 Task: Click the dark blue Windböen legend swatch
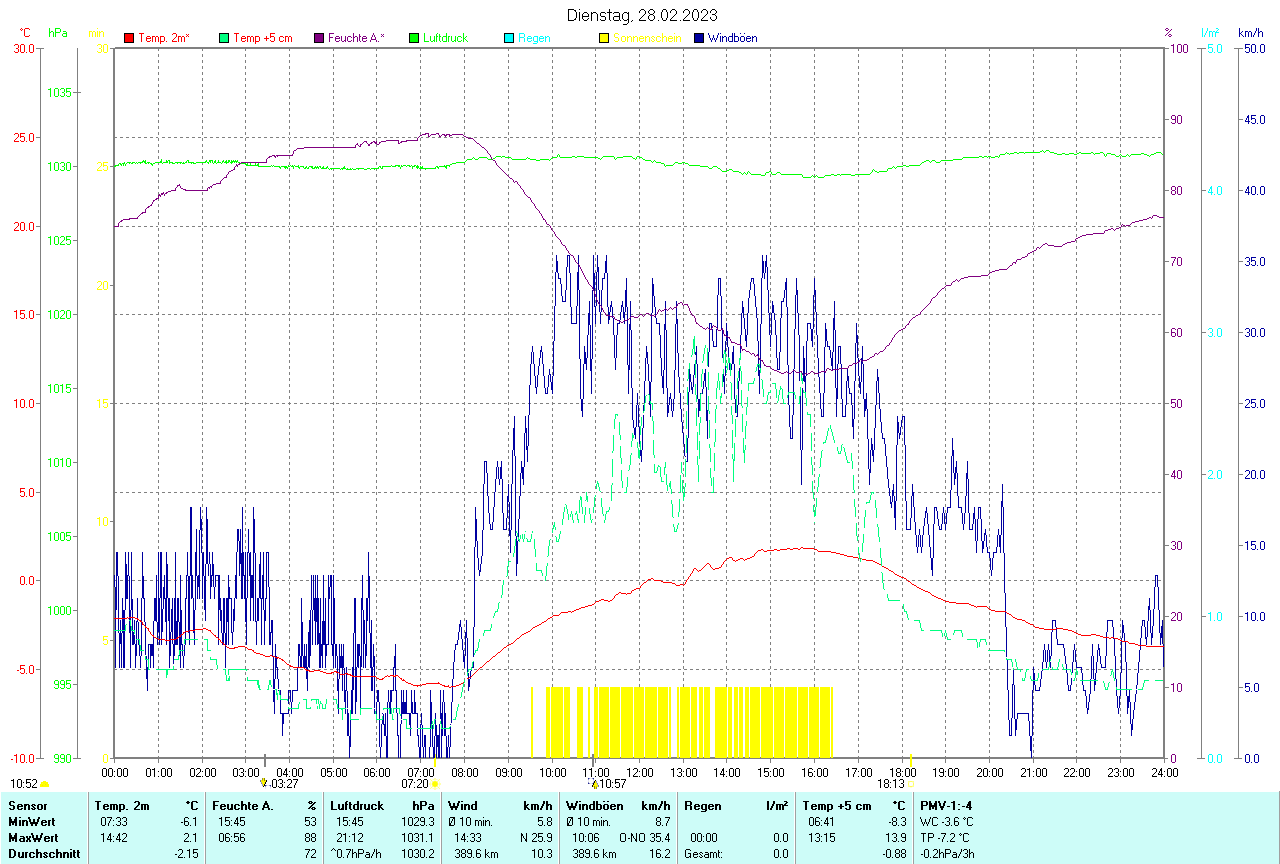[699, 38]
